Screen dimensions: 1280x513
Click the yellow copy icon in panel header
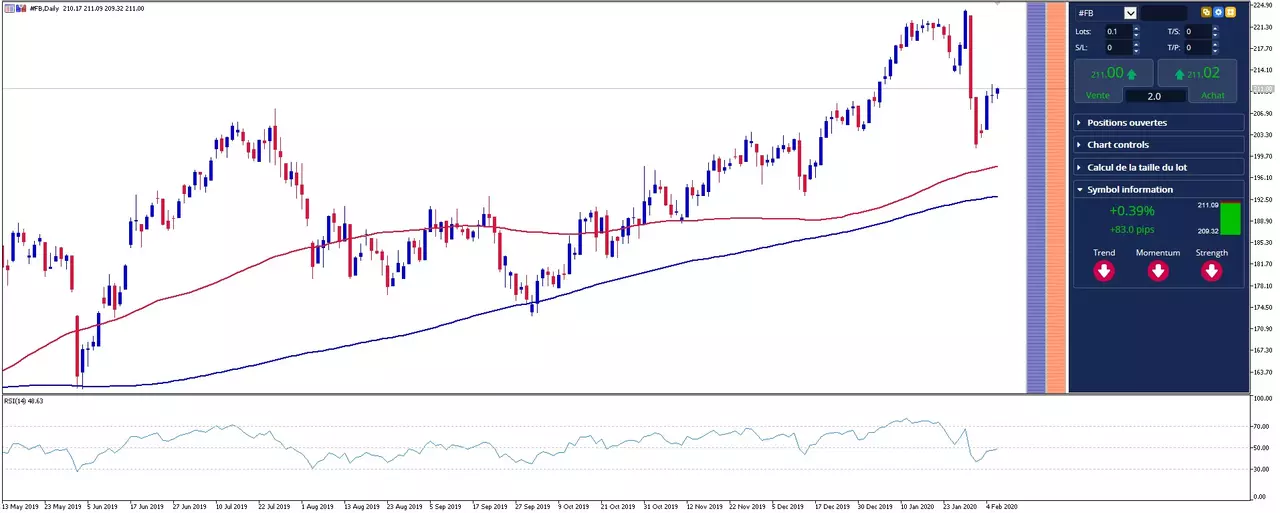(1207, 12)
